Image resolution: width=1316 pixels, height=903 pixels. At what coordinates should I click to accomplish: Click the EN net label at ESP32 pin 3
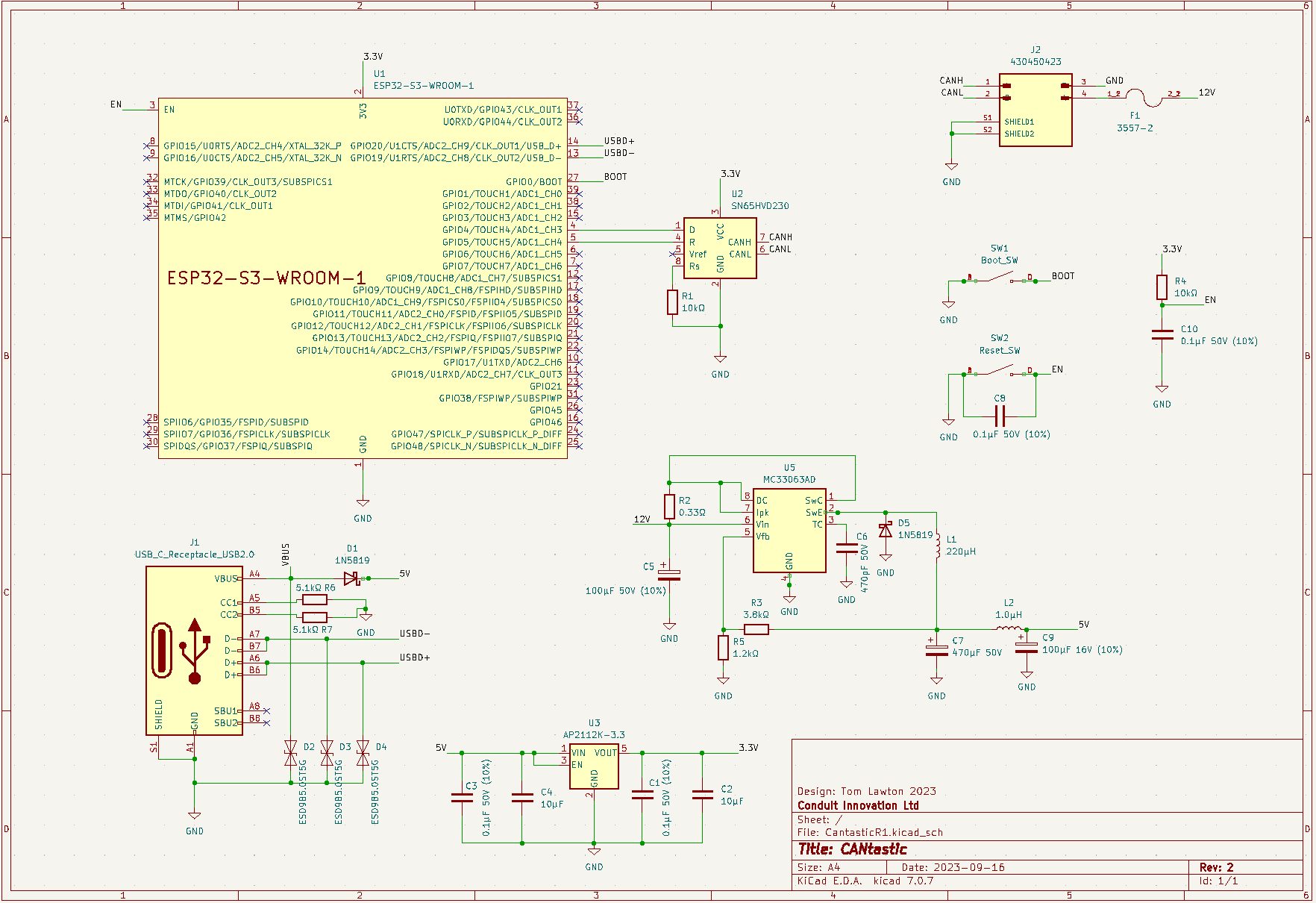coord(116,104)
